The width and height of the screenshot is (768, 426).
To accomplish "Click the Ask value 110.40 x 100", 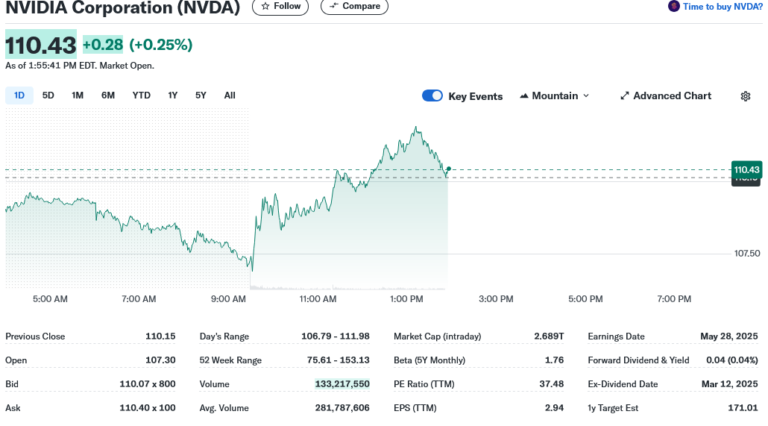I will pos(147,408).
